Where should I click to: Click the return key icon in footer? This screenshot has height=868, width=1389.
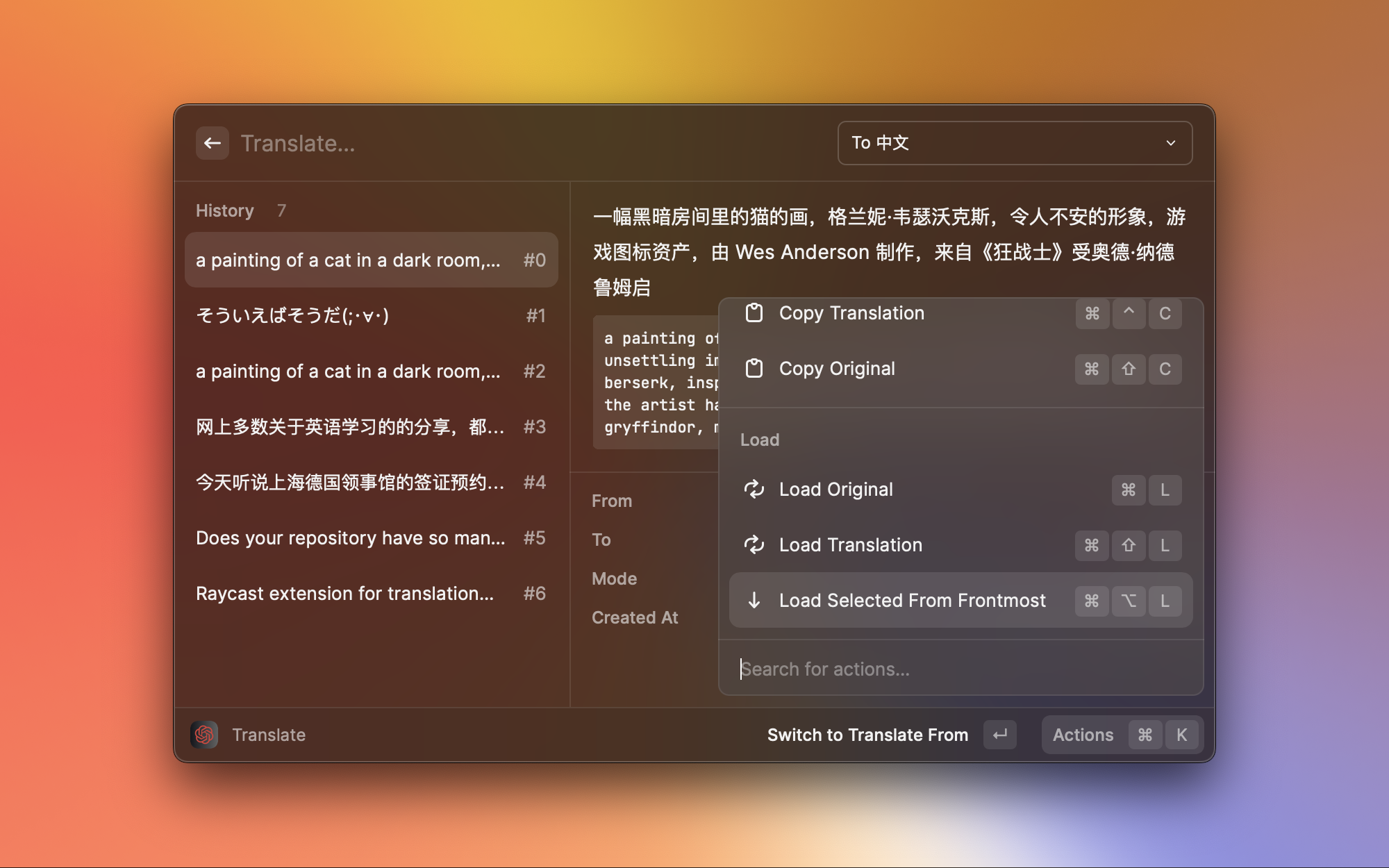tap(999, 735)
